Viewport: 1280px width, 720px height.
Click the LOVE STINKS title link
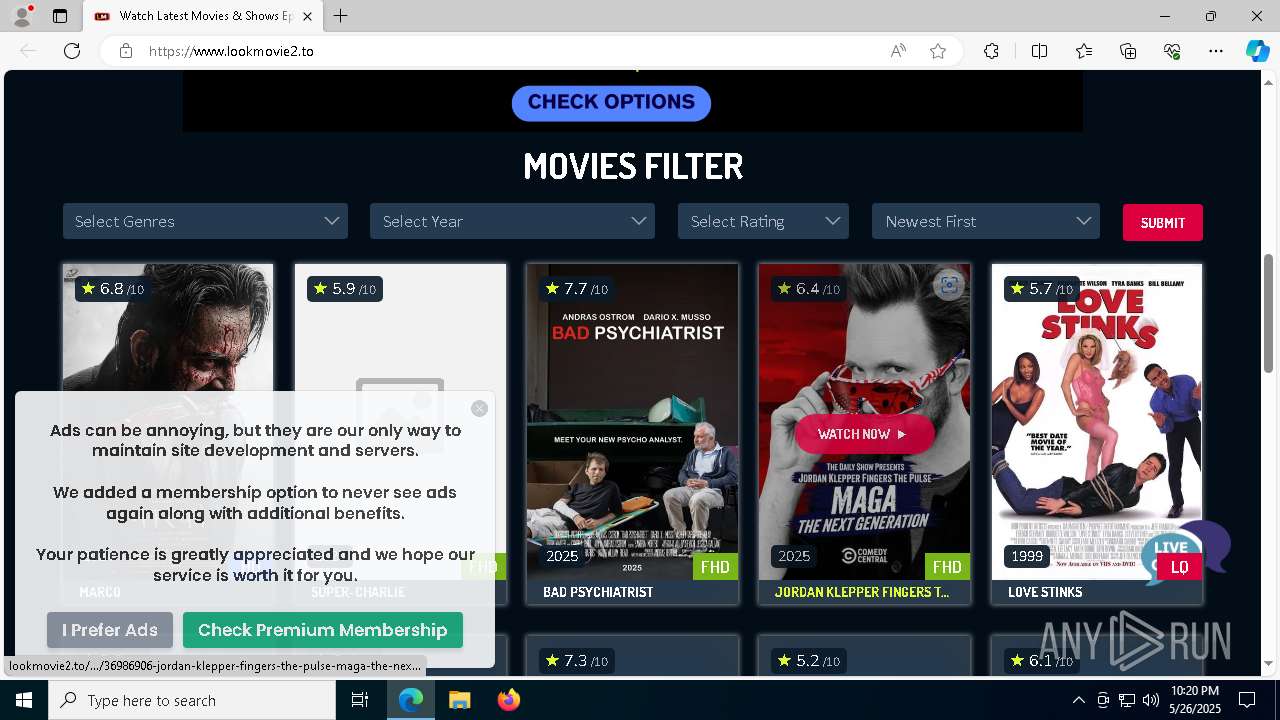click(1045, 592)
